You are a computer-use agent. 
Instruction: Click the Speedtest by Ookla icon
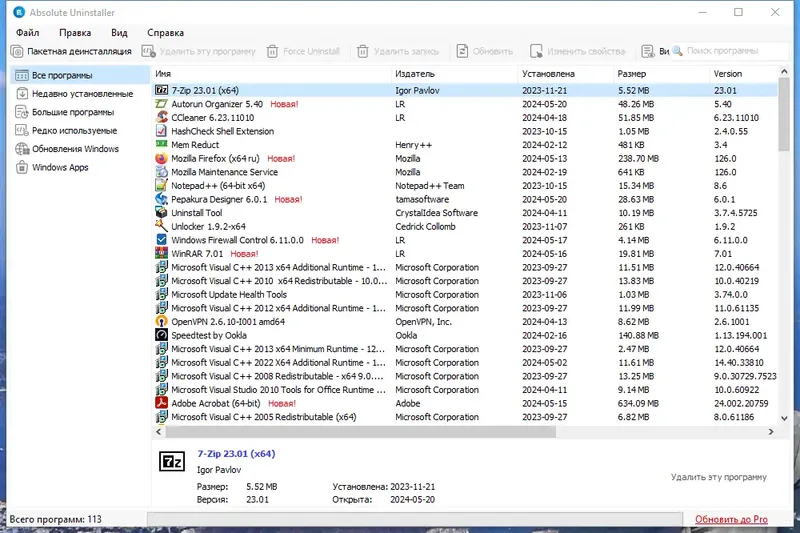(161, 335)
